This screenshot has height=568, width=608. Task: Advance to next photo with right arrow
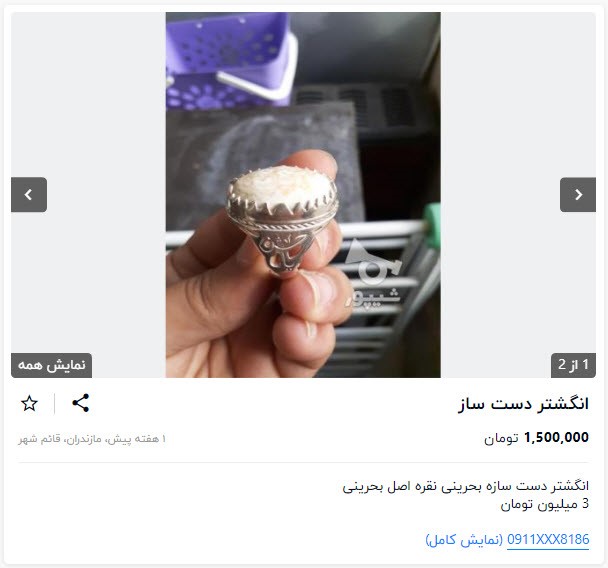[578, 195]
